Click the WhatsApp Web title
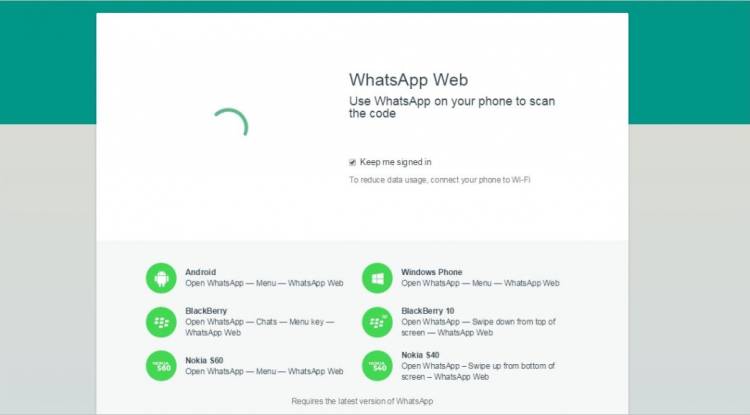The height and width of the screenshot is (415, 750). click(408, 80)
